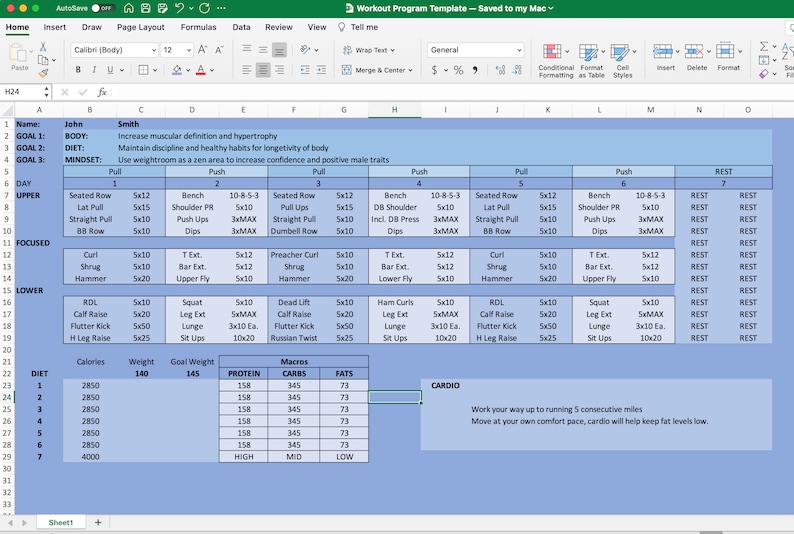Click the insert function fx icon
Viewport: 794px width, 534px height.
pos(102,92)
